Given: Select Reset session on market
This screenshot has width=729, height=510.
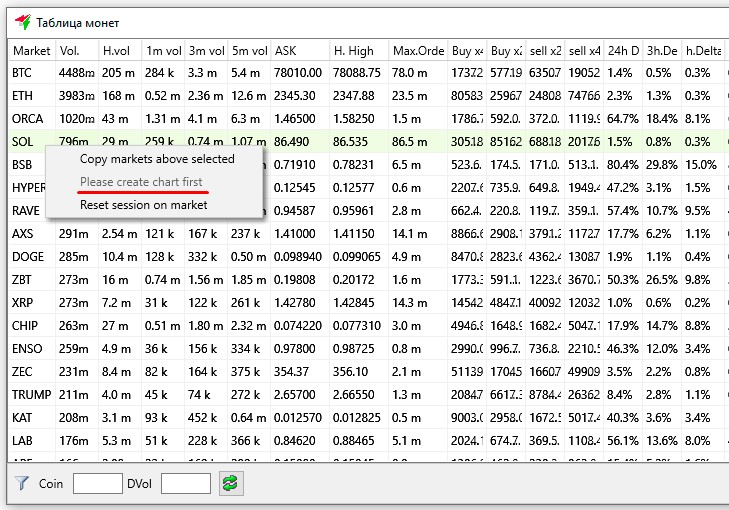Looking at the screenshot, I should [x=143, y=205].
